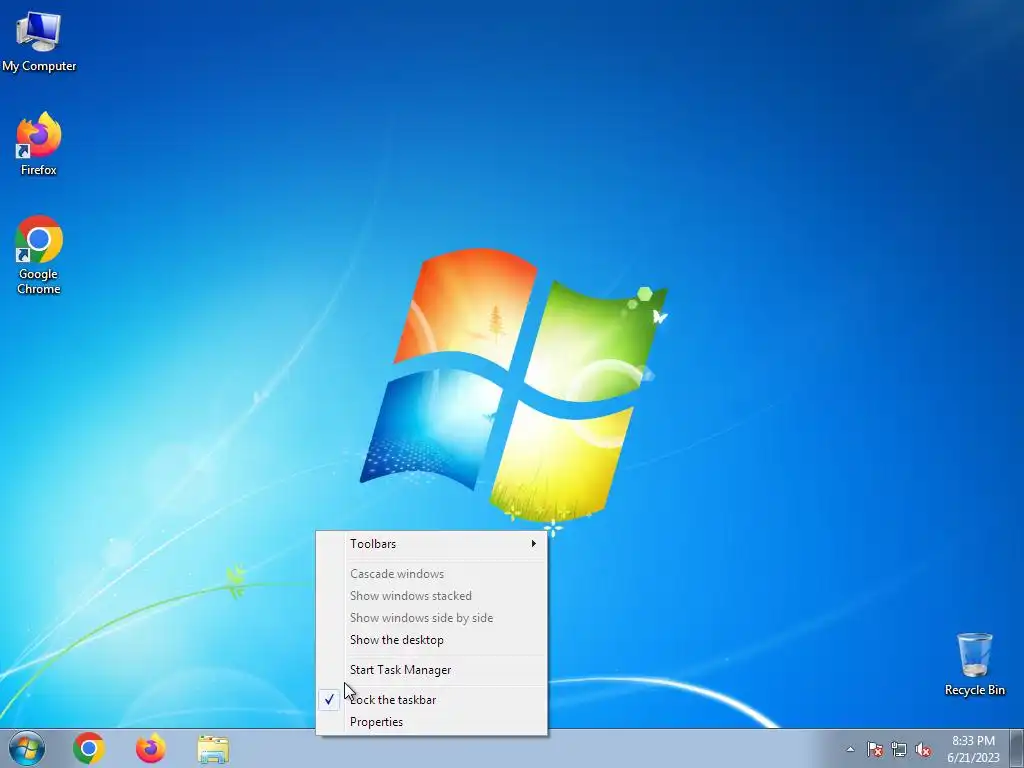Select the My Computer desktop icon
Image resolution: width=1024 pixels, height=768 pixels.
click(39, 40)
